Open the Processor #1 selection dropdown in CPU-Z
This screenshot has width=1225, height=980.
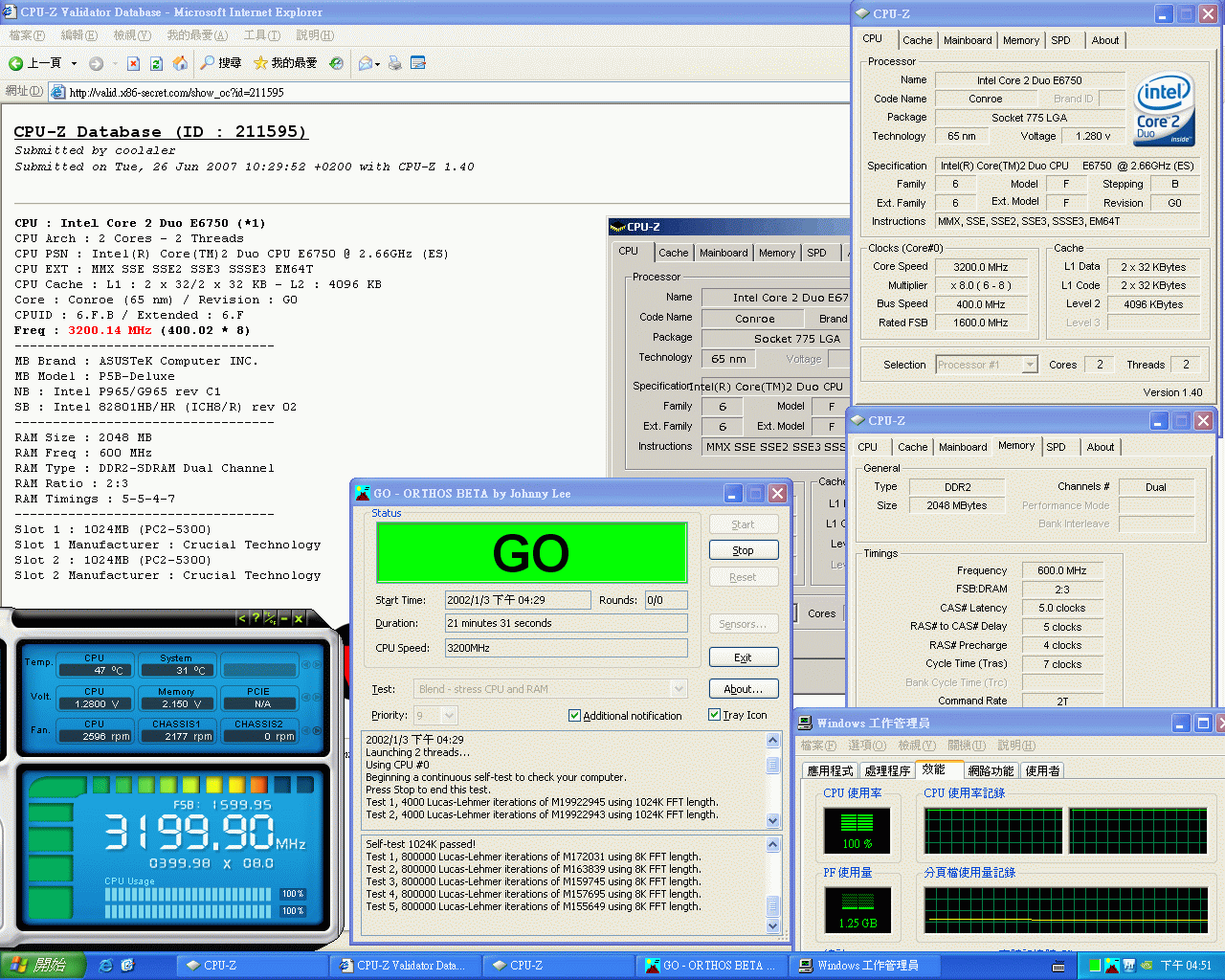[1030, 365]
